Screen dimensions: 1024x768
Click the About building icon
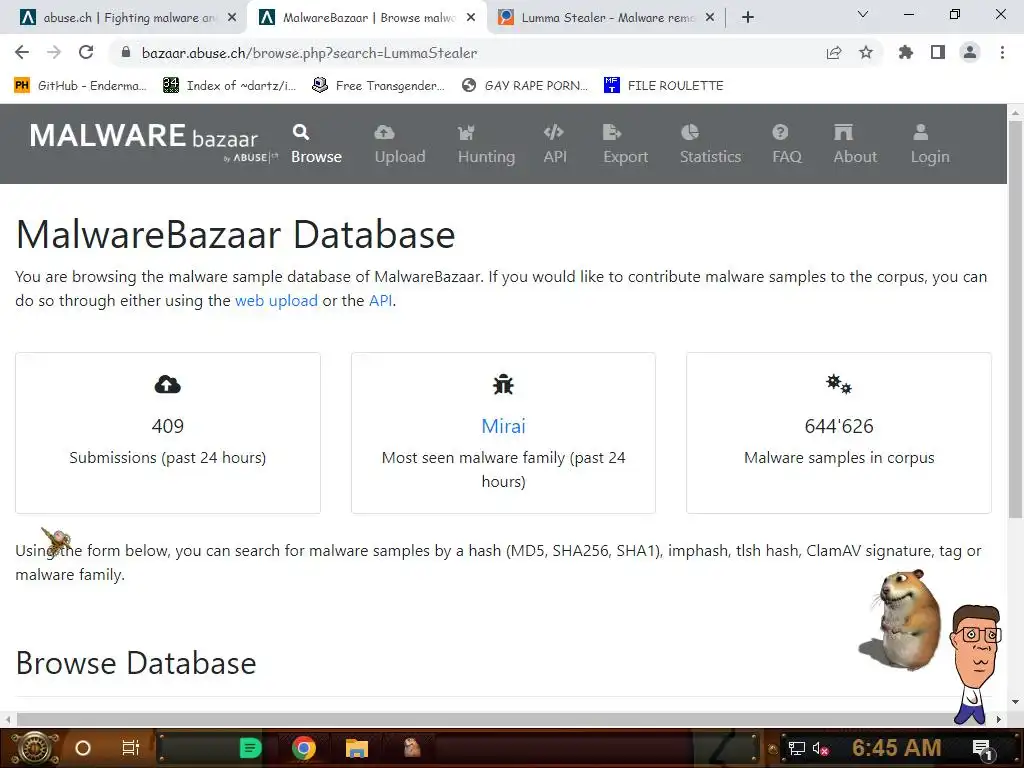[x=843, y=133]
